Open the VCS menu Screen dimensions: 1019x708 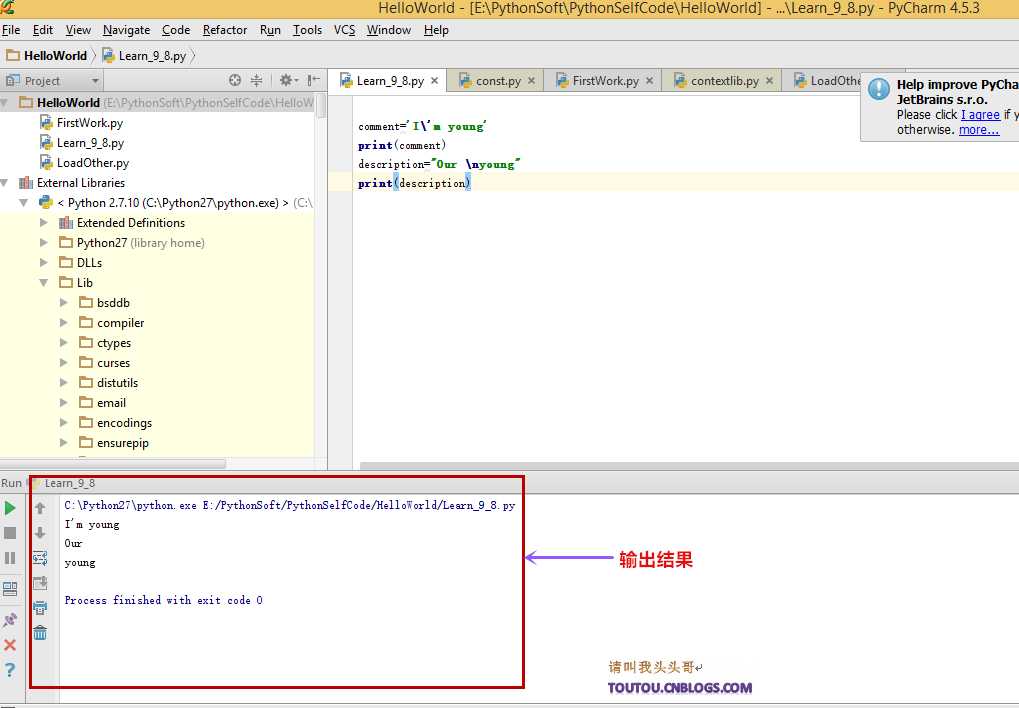point(344,30)
